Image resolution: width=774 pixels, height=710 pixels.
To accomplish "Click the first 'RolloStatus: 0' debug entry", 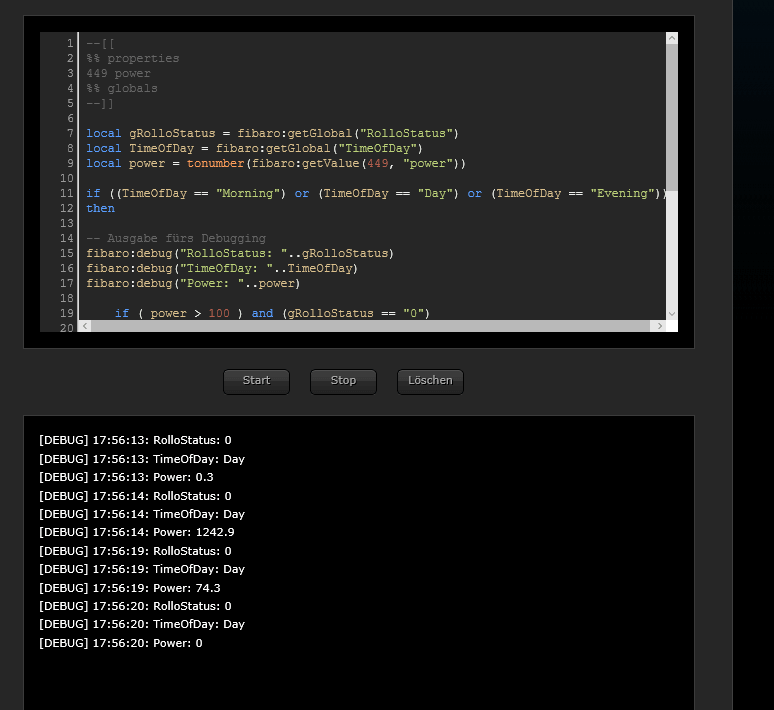I will click(135, 440).
